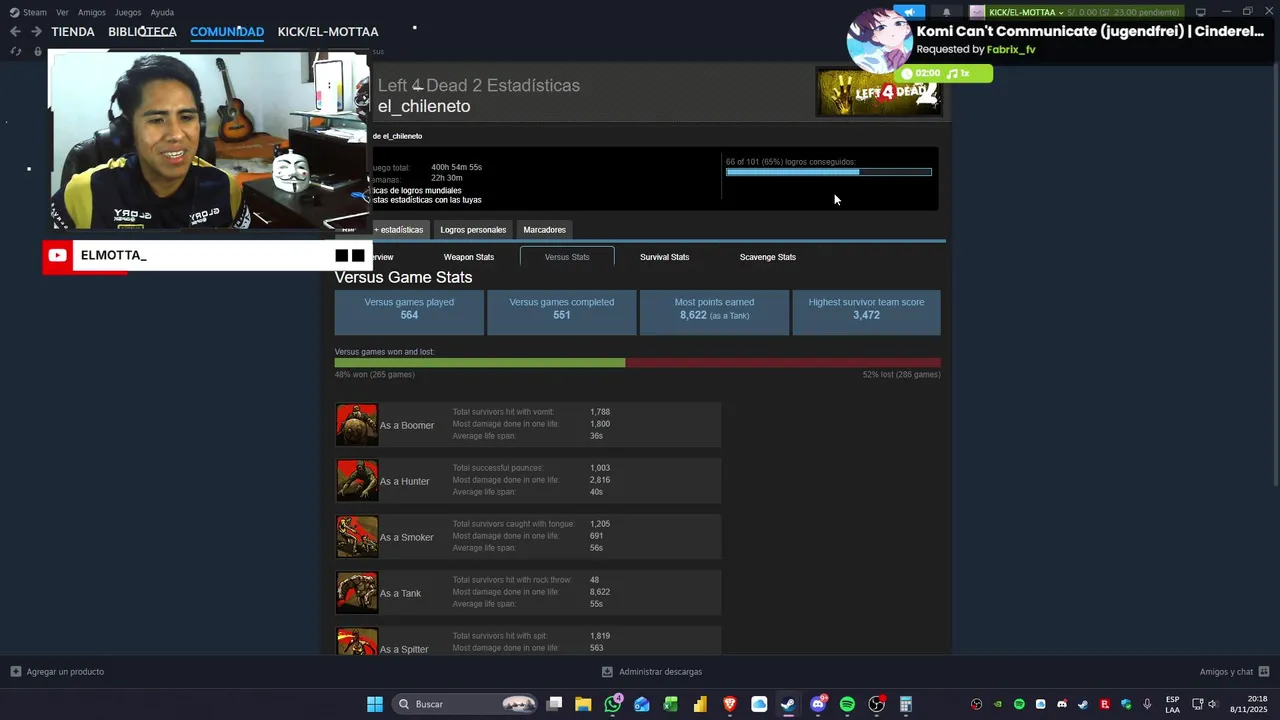Click the Big Picture mode monitor icon

pyautogui.click(x=1201, y=12)
